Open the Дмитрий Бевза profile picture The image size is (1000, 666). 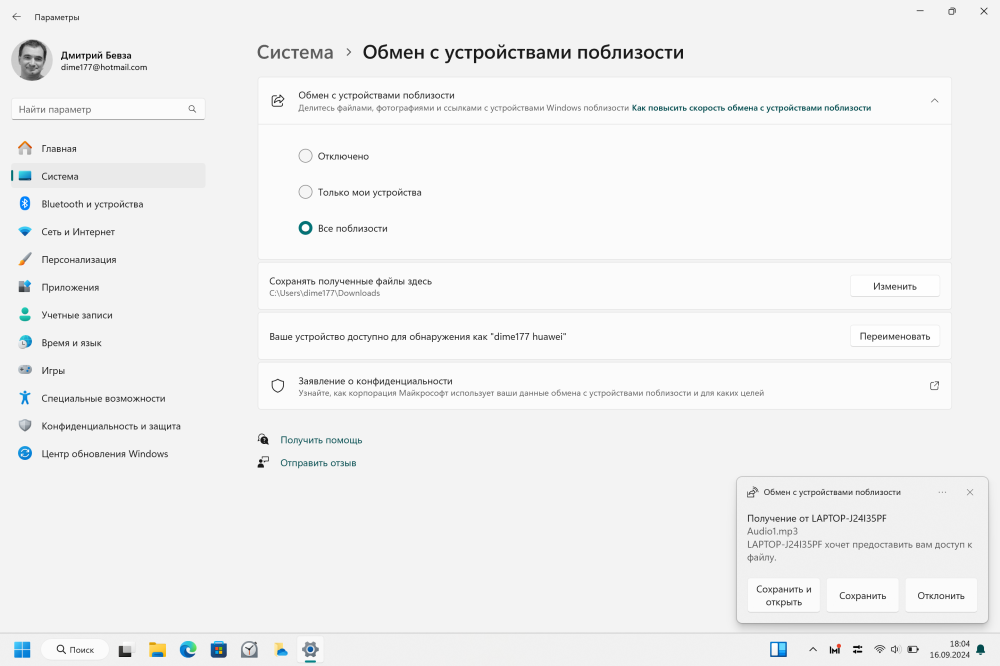click(32, 60)
